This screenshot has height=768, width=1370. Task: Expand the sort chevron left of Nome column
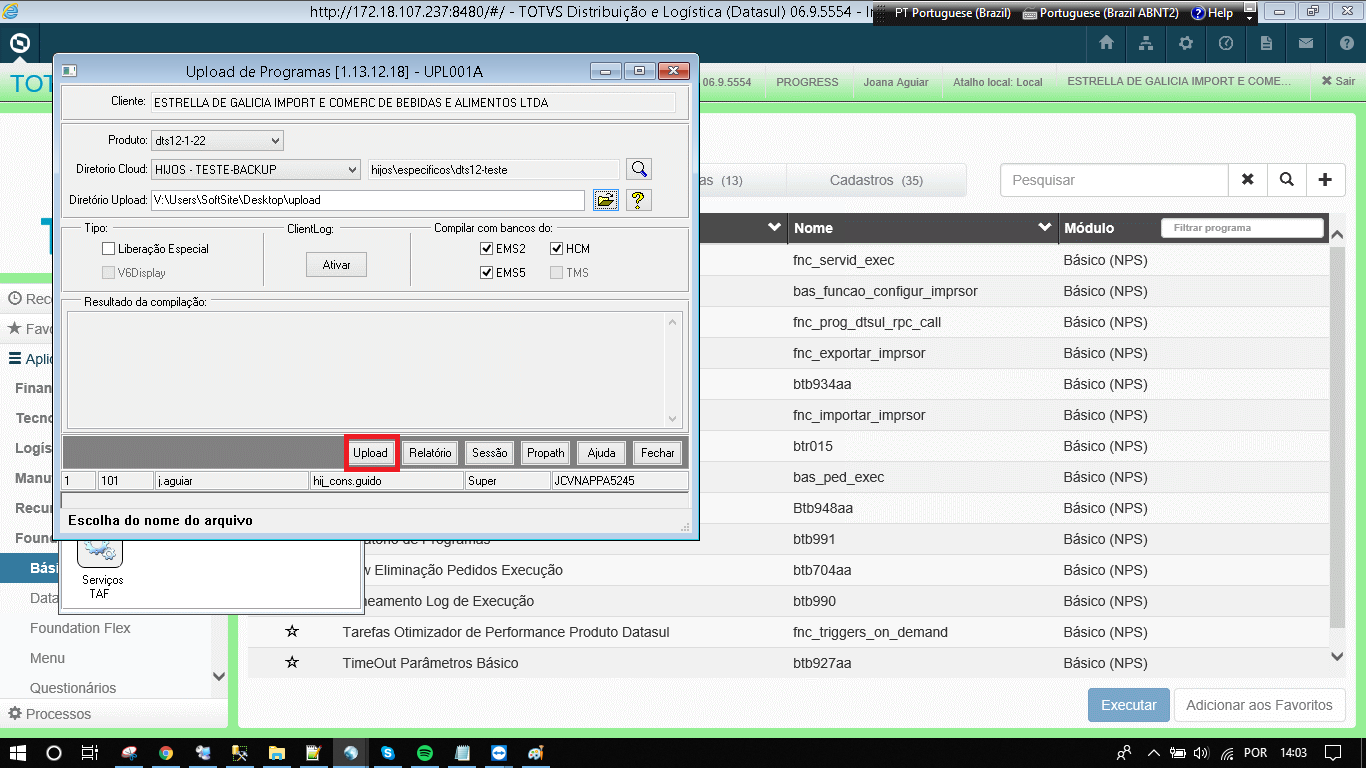click(774, 228)
